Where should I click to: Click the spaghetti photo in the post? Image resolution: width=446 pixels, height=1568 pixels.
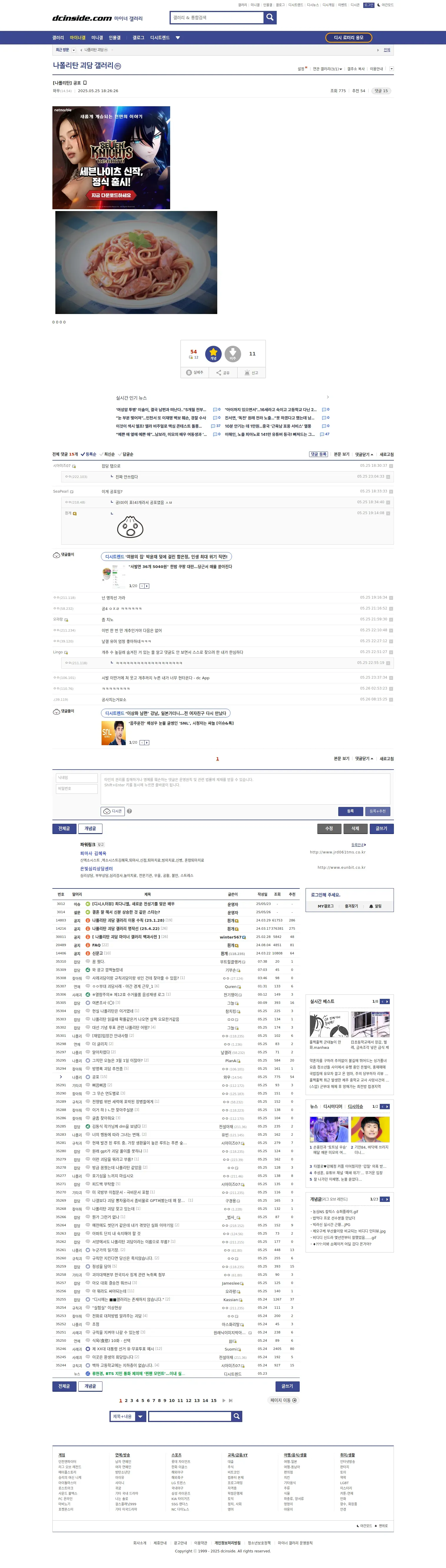coord(137,262)
